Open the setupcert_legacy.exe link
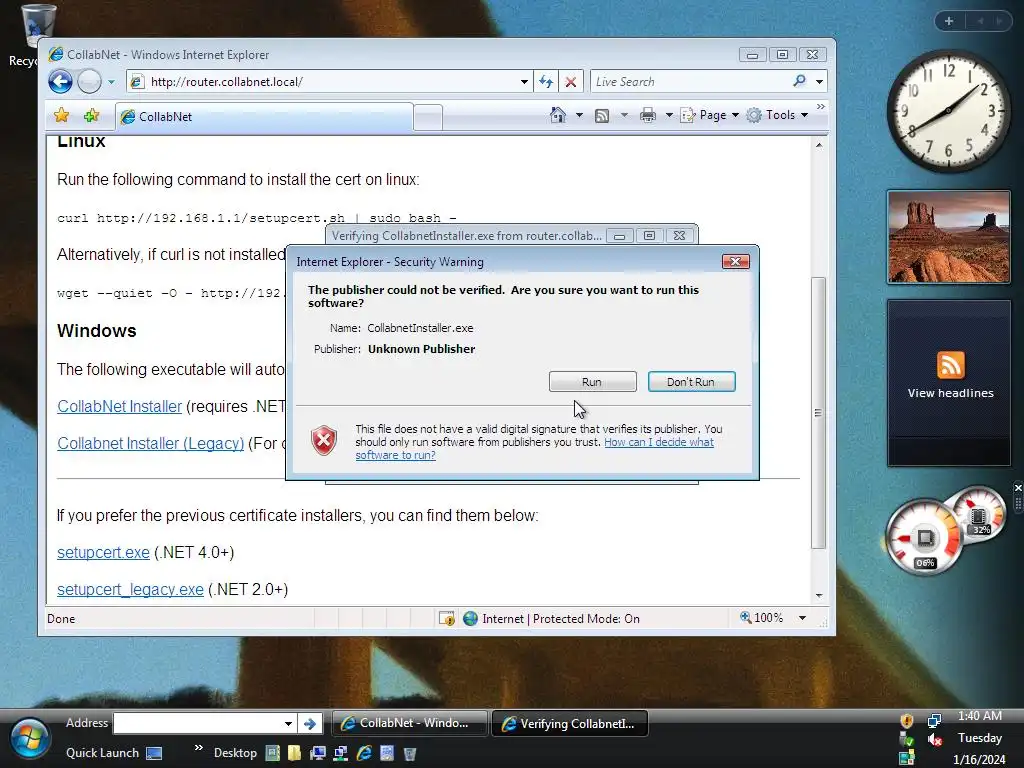 coord(131,590)
